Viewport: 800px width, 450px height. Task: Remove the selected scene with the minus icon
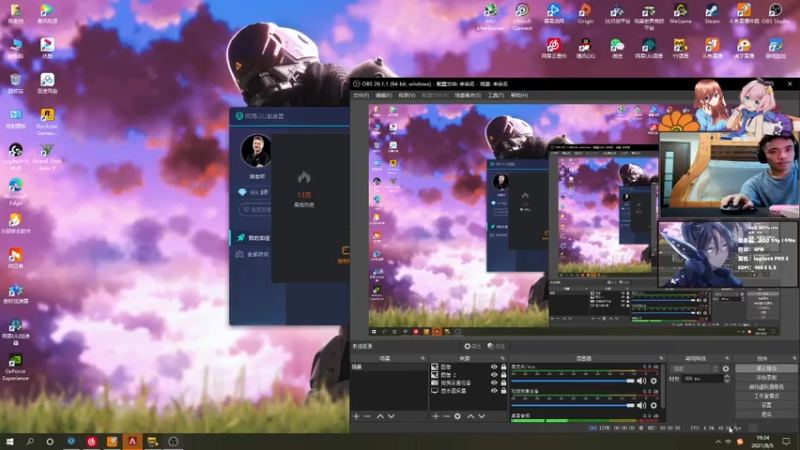(367, 416)
